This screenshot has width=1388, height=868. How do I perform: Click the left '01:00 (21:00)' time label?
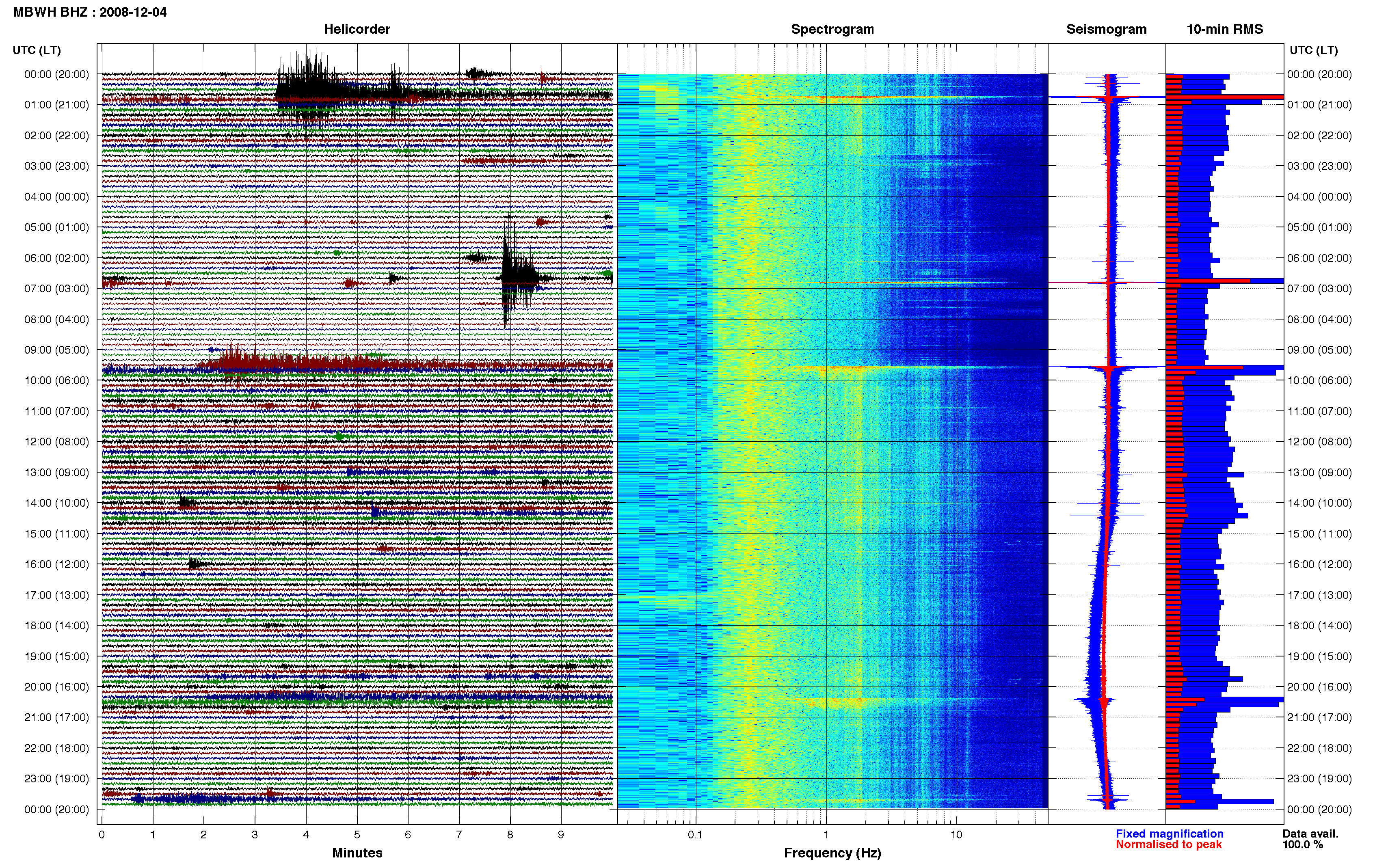[56, 104]
